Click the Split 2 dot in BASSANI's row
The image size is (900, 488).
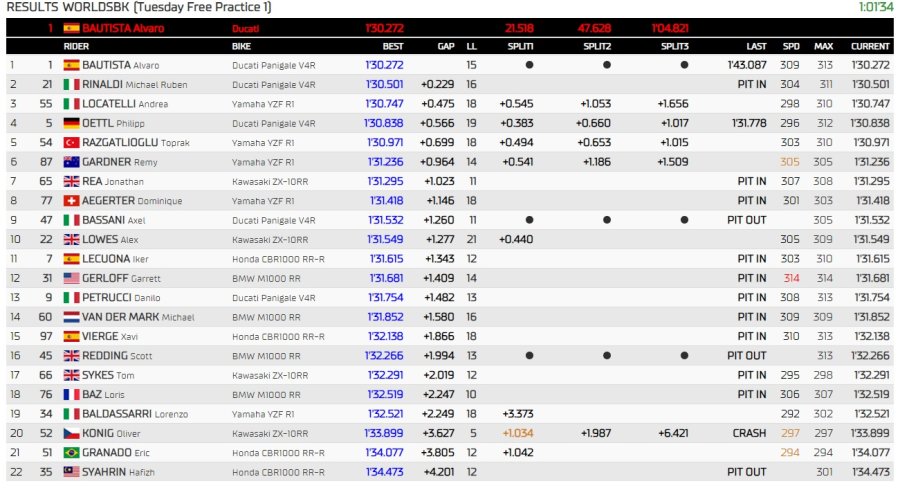tap(607, 220)
